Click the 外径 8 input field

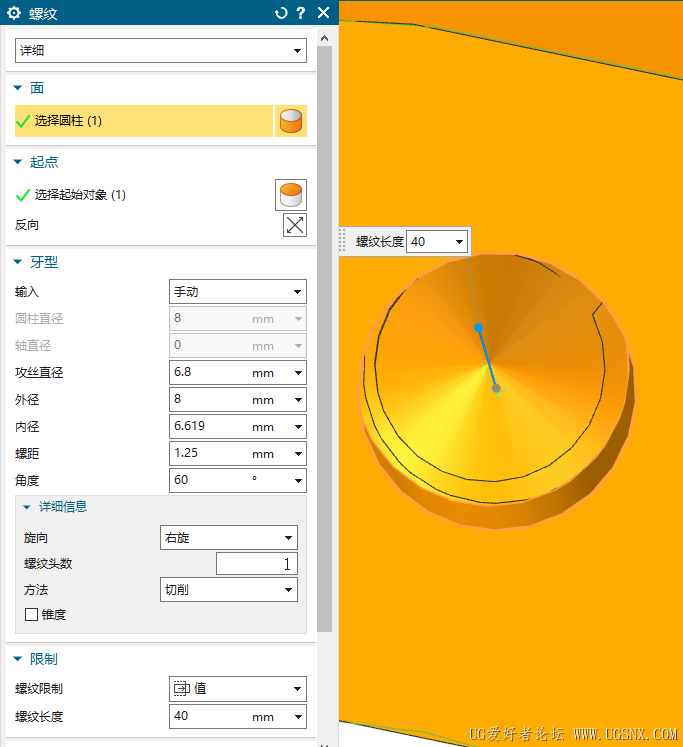click(x=210, y=399)
